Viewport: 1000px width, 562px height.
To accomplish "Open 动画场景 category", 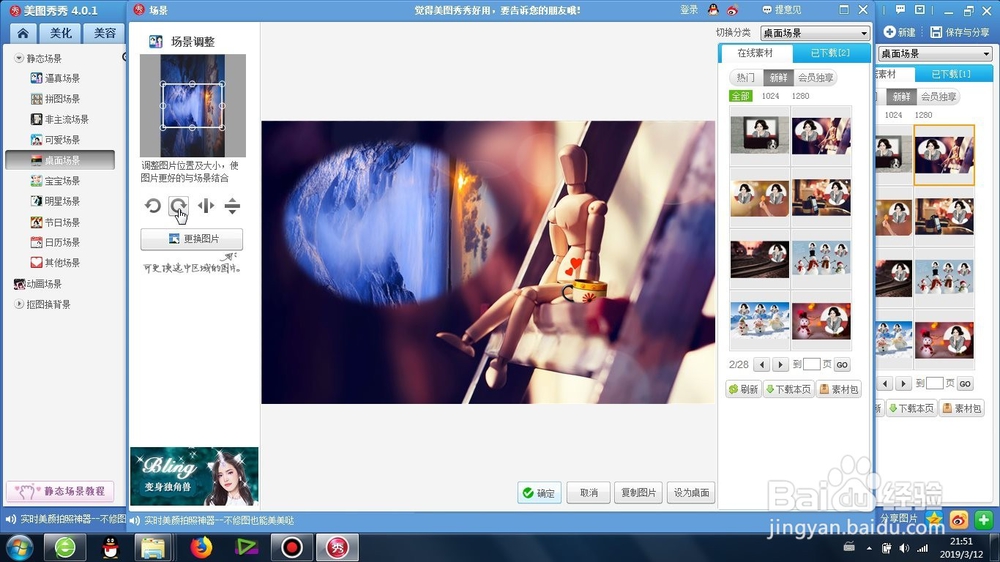I will tap(38, 284).
